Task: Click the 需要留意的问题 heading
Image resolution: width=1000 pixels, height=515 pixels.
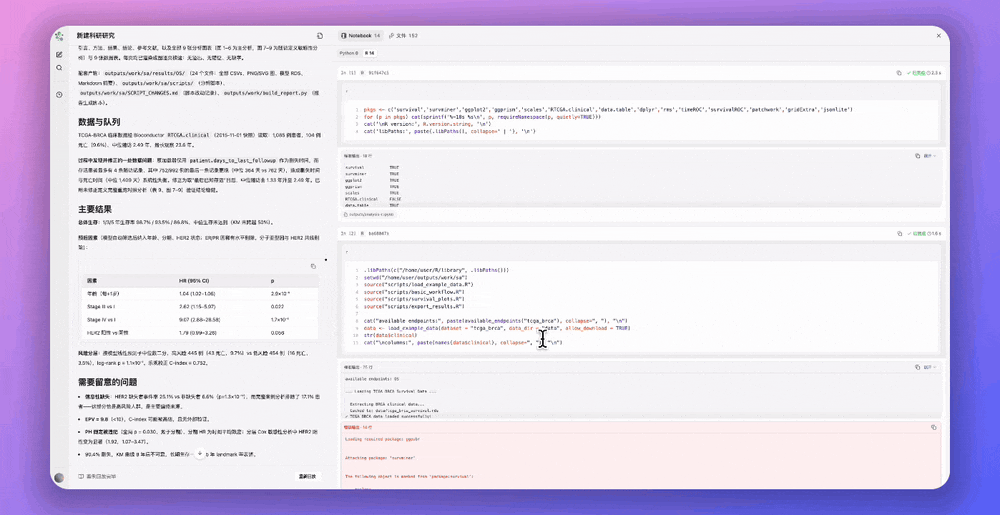Action: point(108,382)
